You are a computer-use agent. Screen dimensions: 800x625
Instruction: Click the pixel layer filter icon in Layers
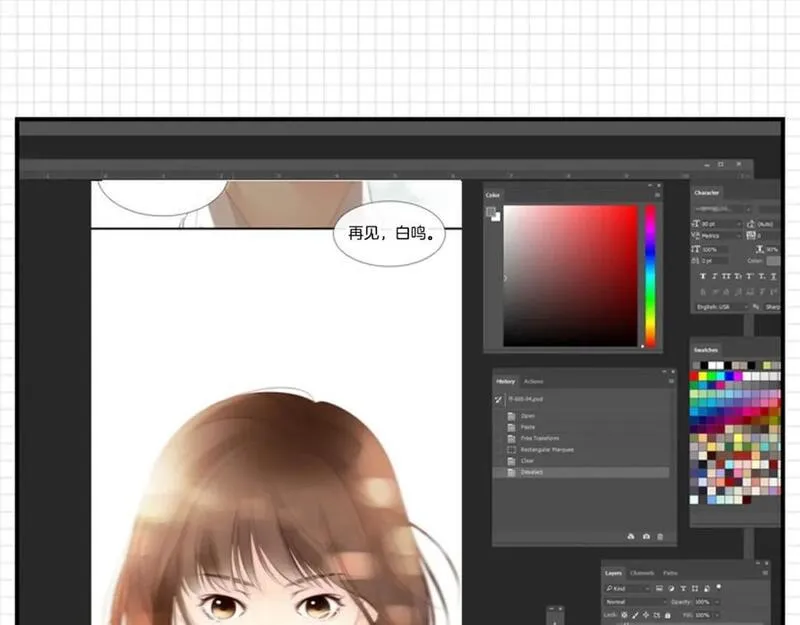pos(659,588)
